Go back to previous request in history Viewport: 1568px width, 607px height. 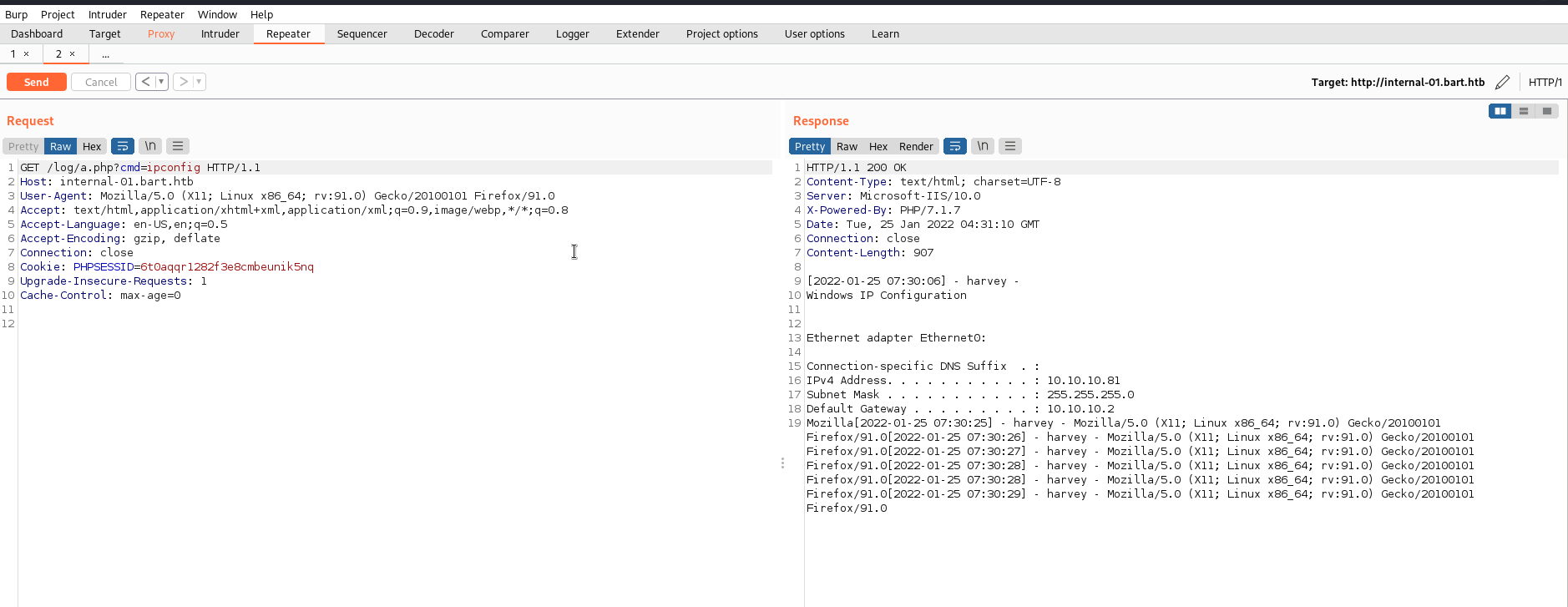pos(145,82)
